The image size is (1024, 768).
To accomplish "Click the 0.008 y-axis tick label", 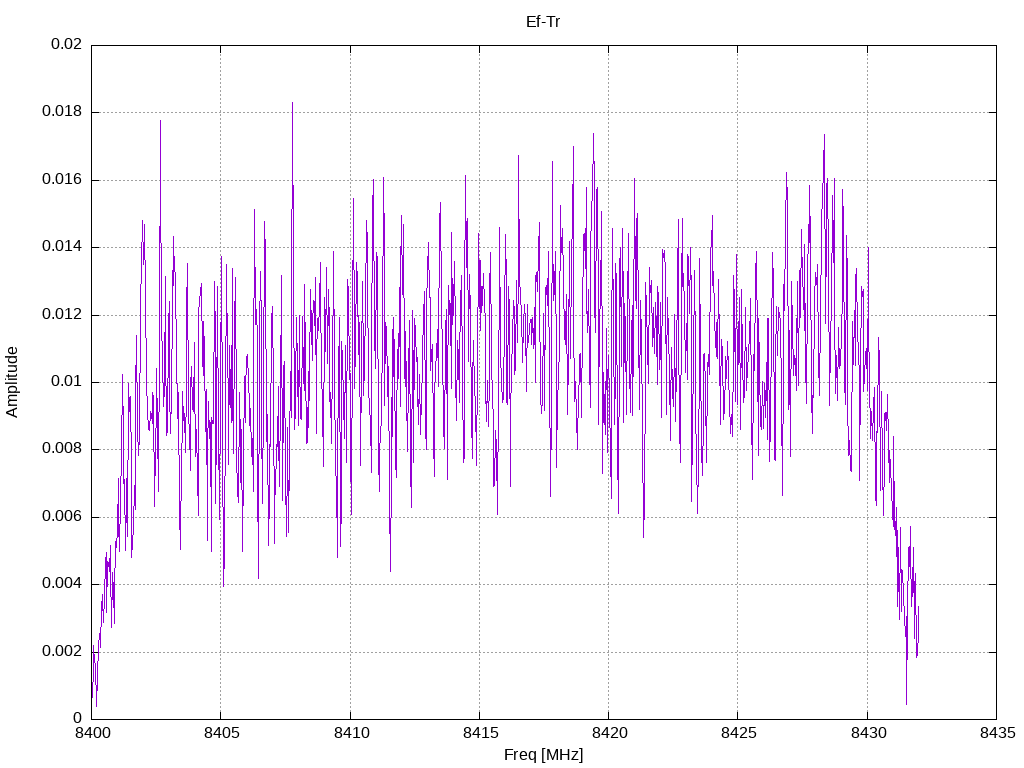I will (62, 449).
